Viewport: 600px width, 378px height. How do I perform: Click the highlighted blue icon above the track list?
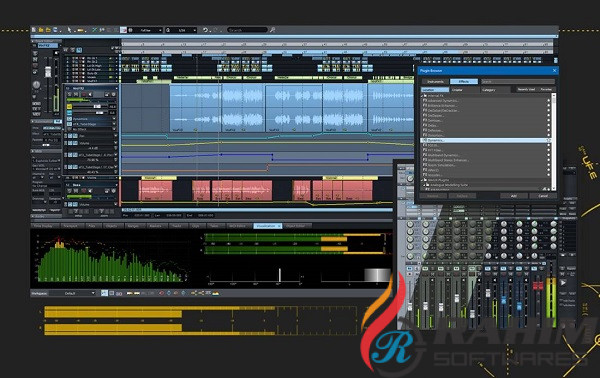pos(79,50)
